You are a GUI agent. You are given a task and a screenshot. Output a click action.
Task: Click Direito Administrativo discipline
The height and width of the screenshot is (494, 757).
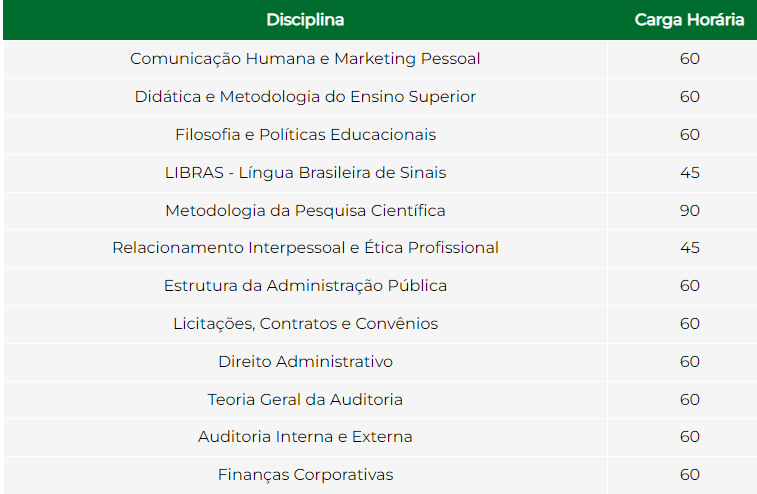click(305, 362)
